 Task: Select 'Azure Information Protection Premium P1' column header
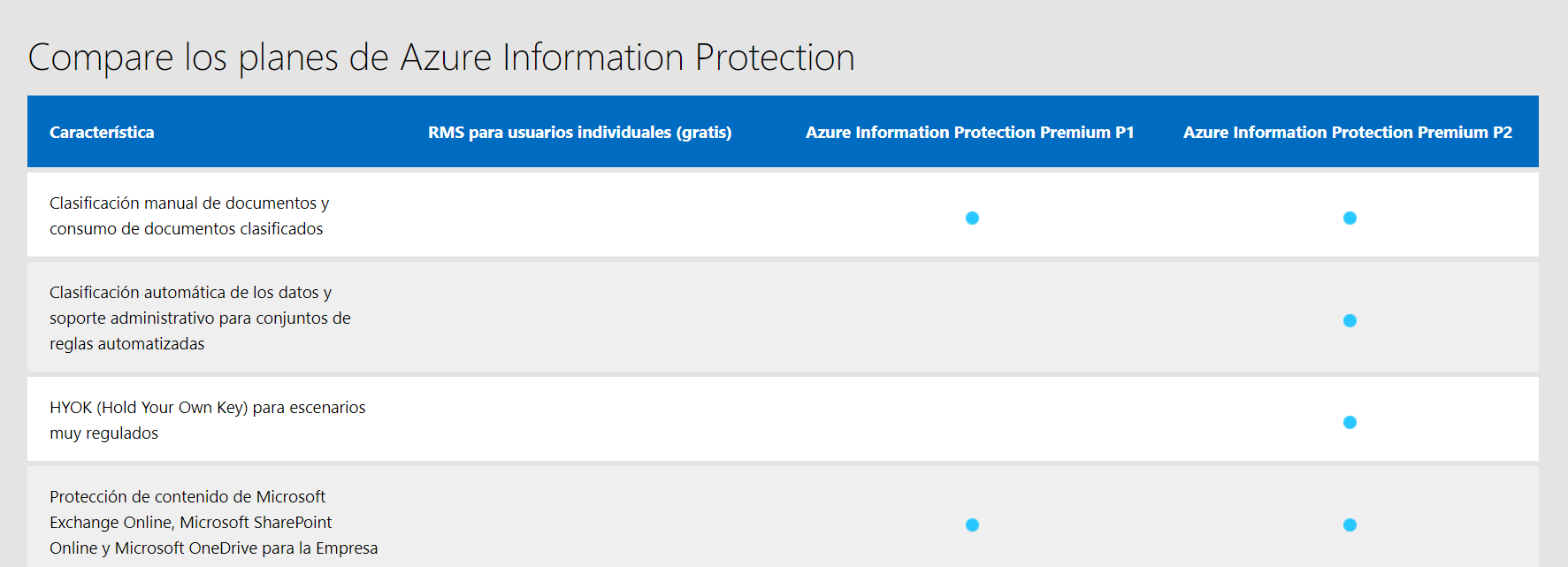tap(969, 133)
